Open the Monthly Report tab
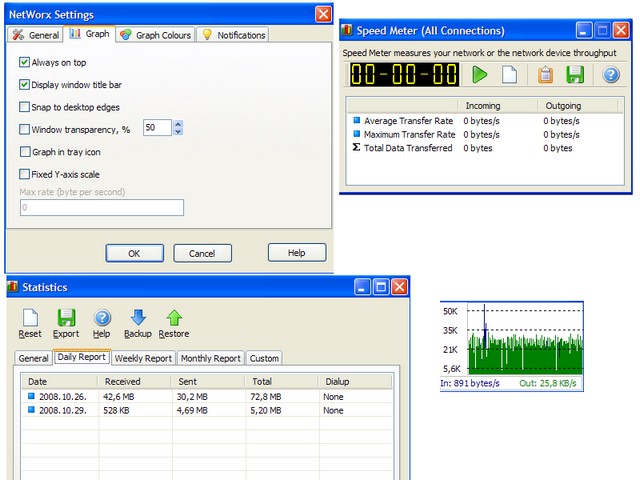 click(211, 358)
